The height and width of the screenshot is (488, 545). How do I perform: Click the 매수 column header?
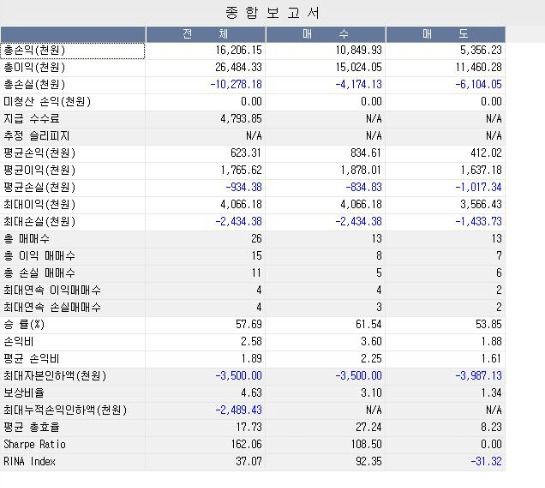326,34
